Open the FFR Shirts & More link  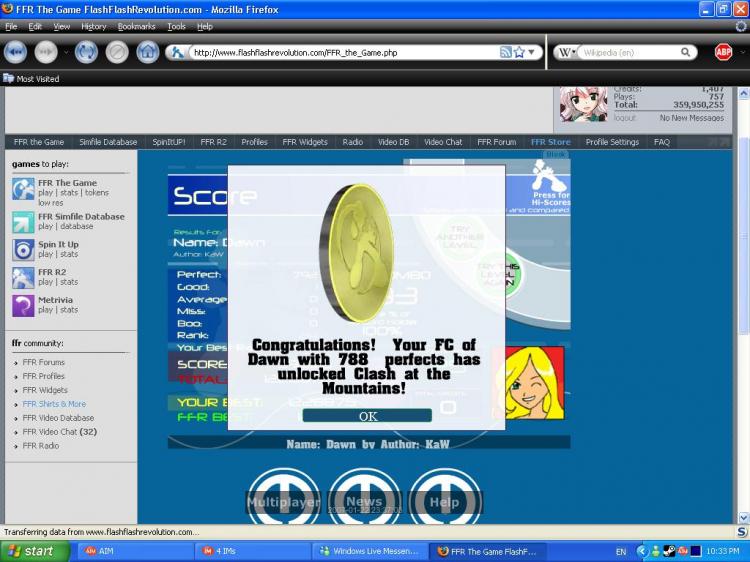tap(54, 404)
